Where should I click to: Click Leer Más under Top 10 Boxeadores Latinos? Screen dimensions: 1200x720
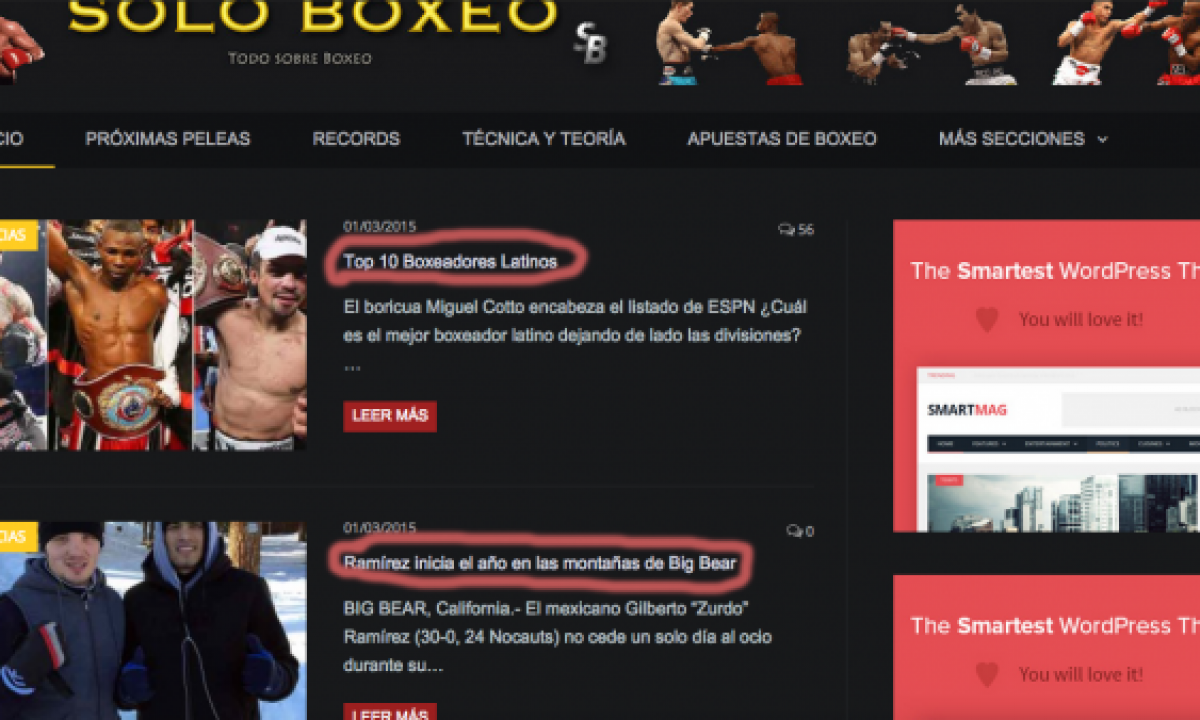(x=390, y=416)
